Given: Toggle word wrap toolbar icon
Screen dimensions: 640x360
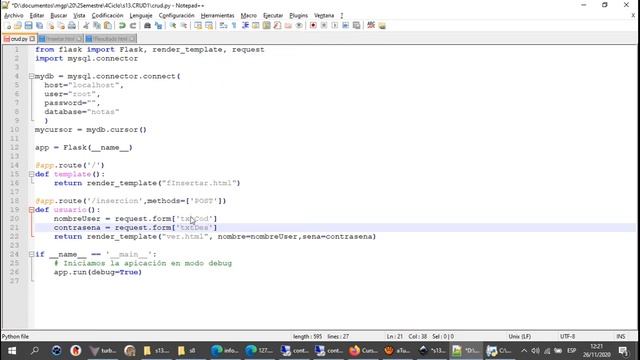Looking at the screenshot, I should 223,26.
